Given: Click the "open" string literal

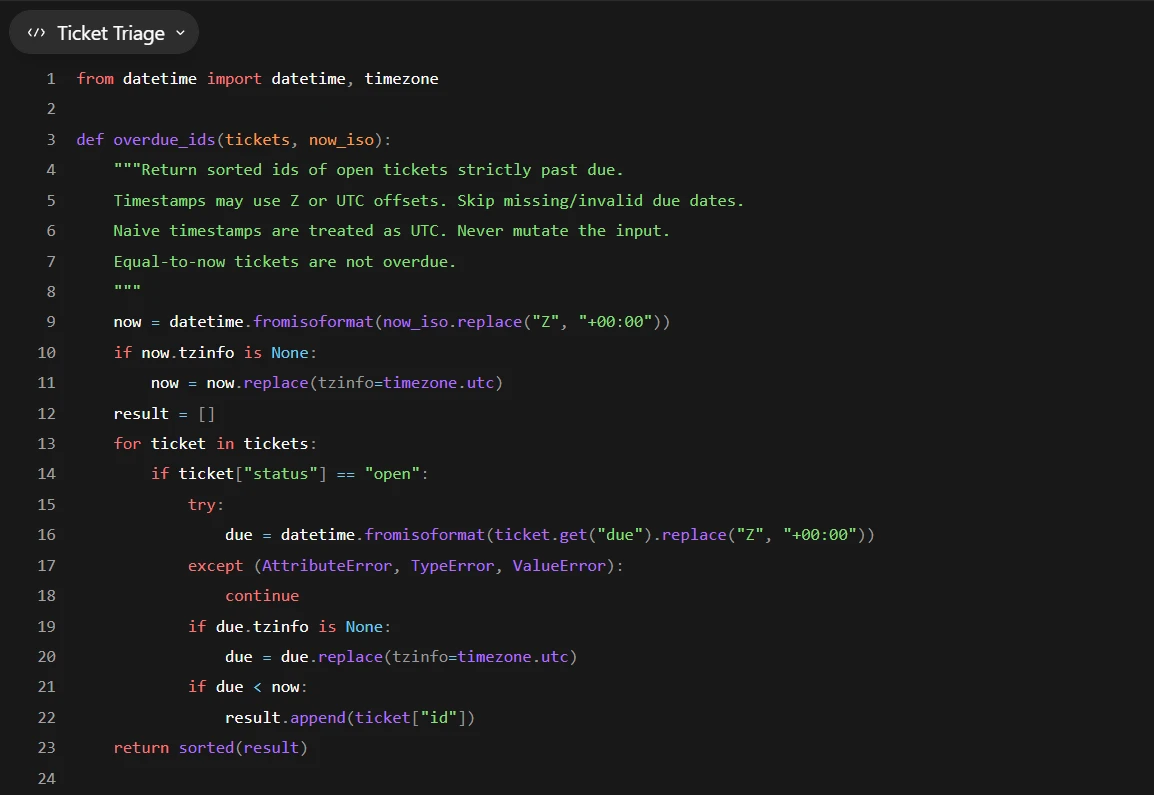Looking at the screenshot, I should pyautogui.click(x=392, y=474).
